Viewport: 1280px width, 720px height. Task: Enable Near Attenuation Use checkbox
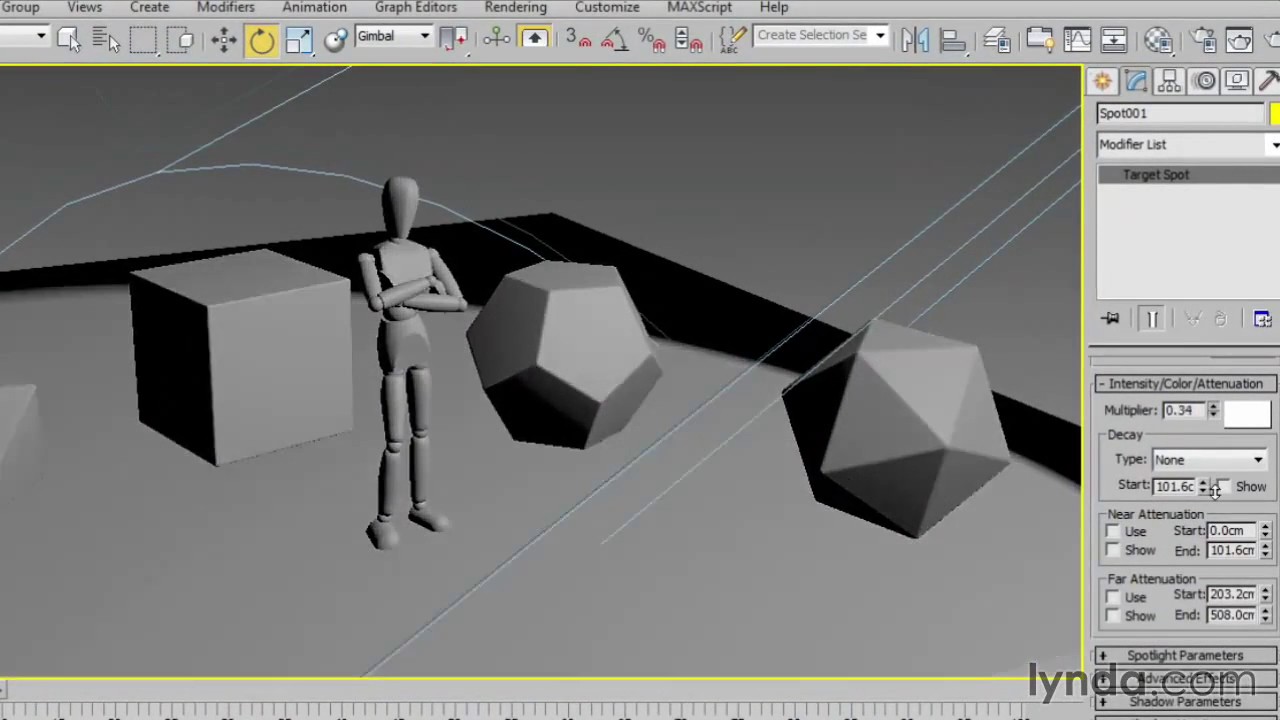tap(1112, 531)
